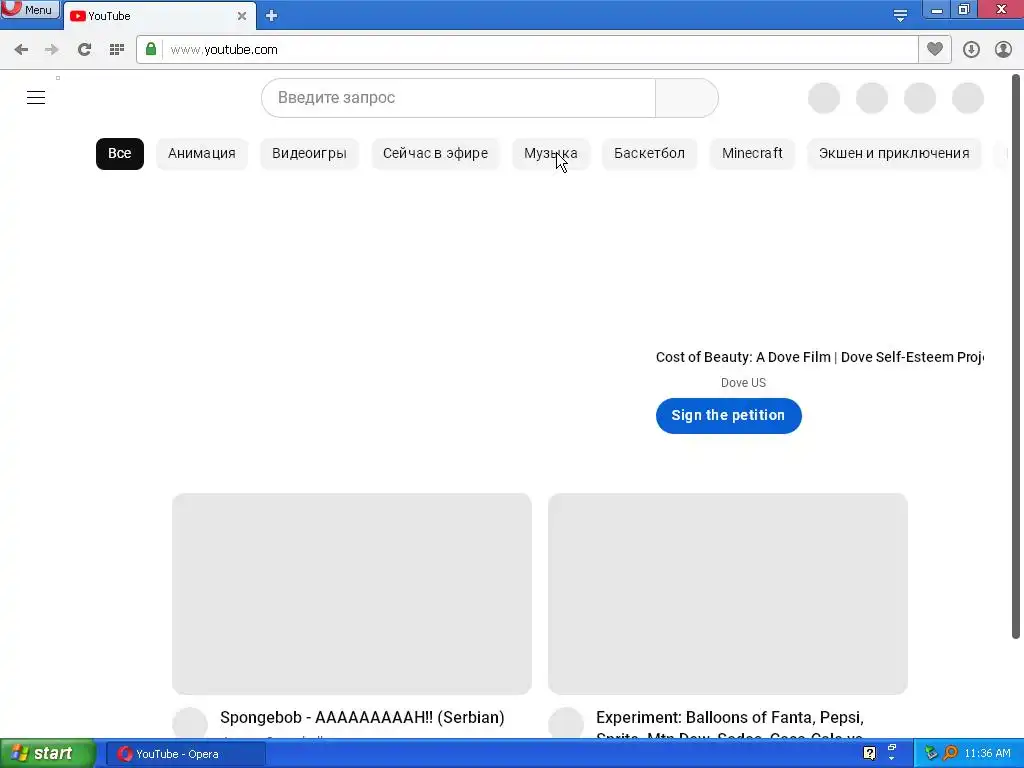Click the magnifier system tray icon
Image resolution: width=1024 pixels, height=768 pixels.
click(950, 753)
